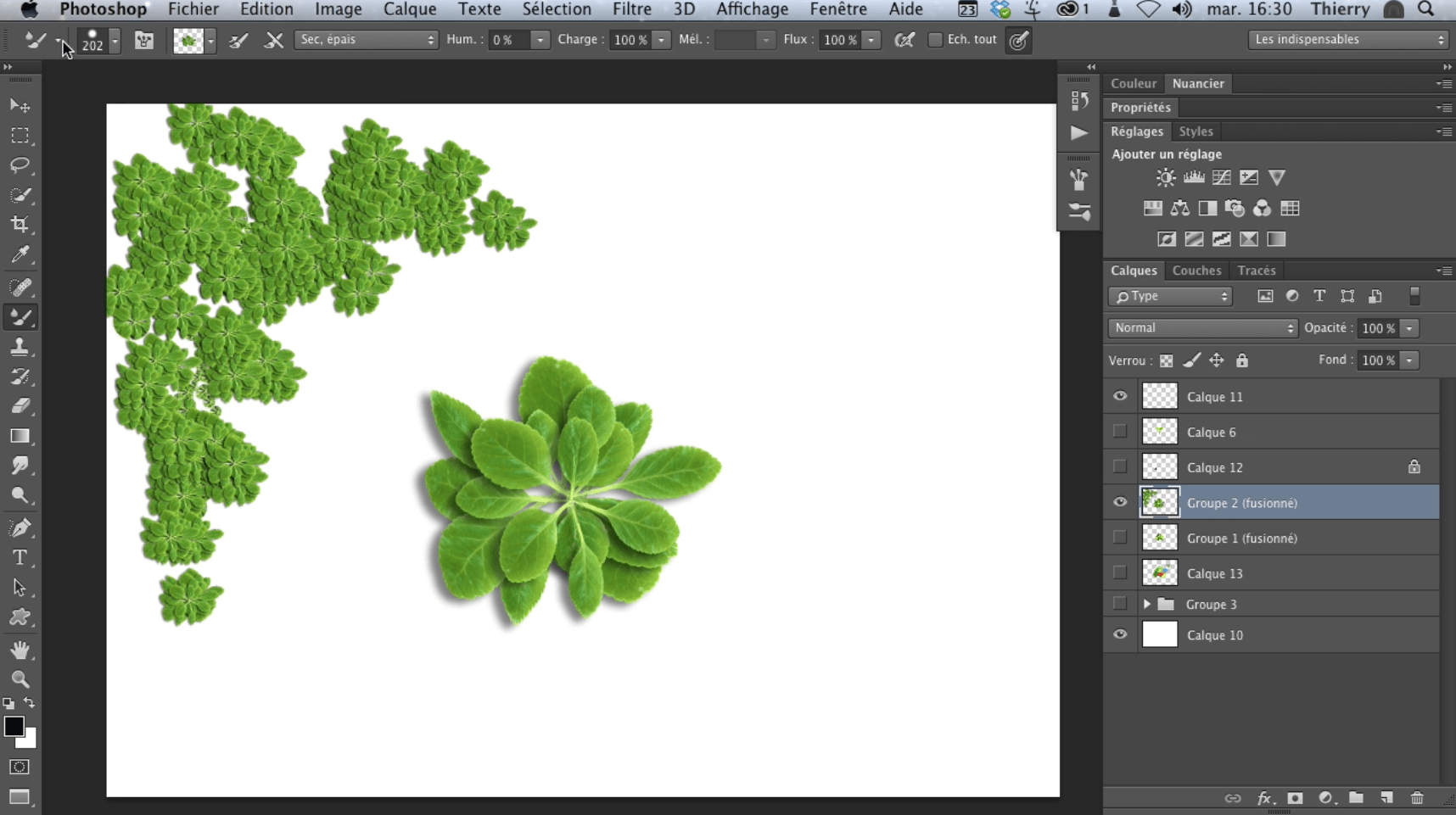Open the Filtre menu
The height and width of the screenshot is (815, 1456).
631,9
